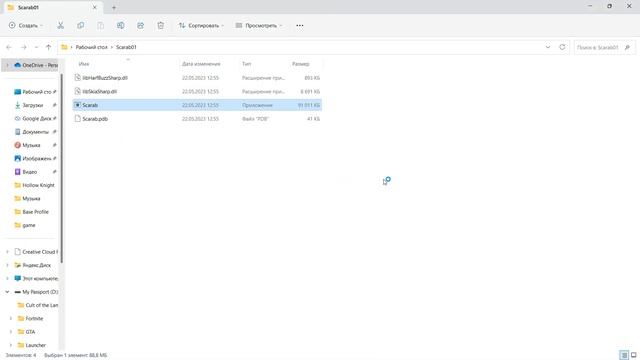Open the Просмотреть view dropdown
The width and height of the screenshot is (640, 360).
pos(259,25)
